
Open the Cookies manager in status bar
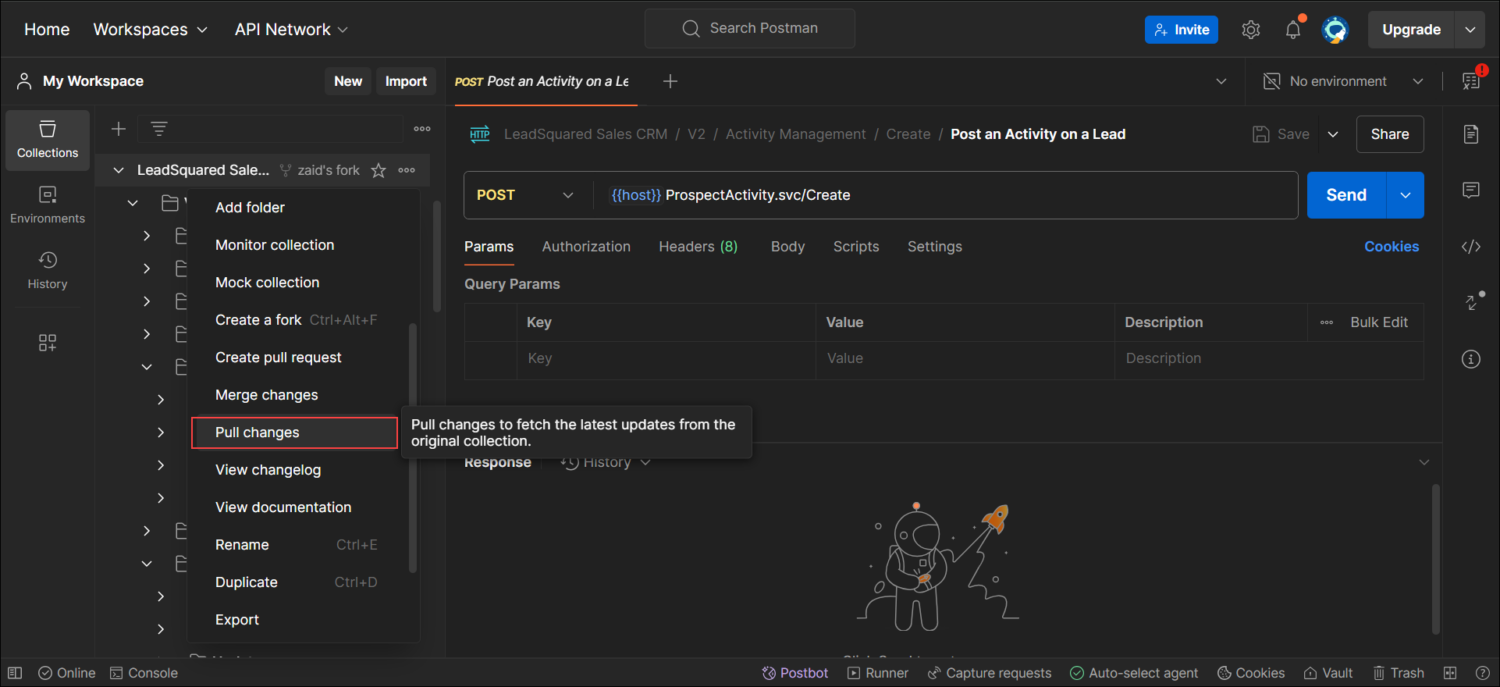tap(1250, 672)
